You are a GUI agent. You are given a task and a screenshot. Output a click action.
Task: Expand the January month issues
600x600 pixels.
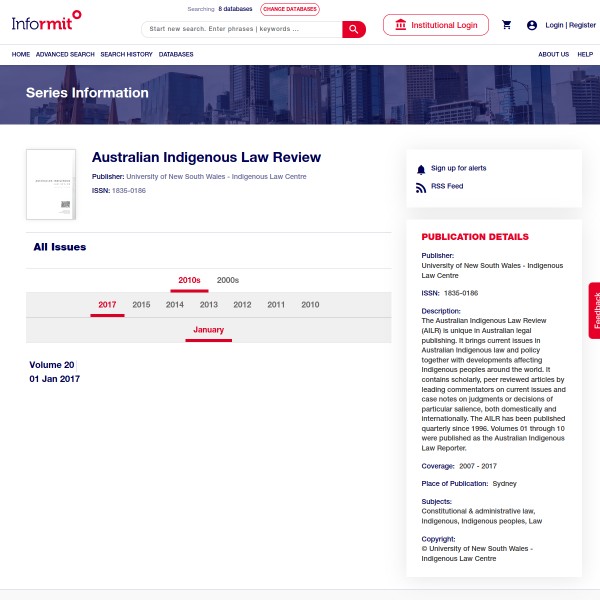tap(208, 330)
